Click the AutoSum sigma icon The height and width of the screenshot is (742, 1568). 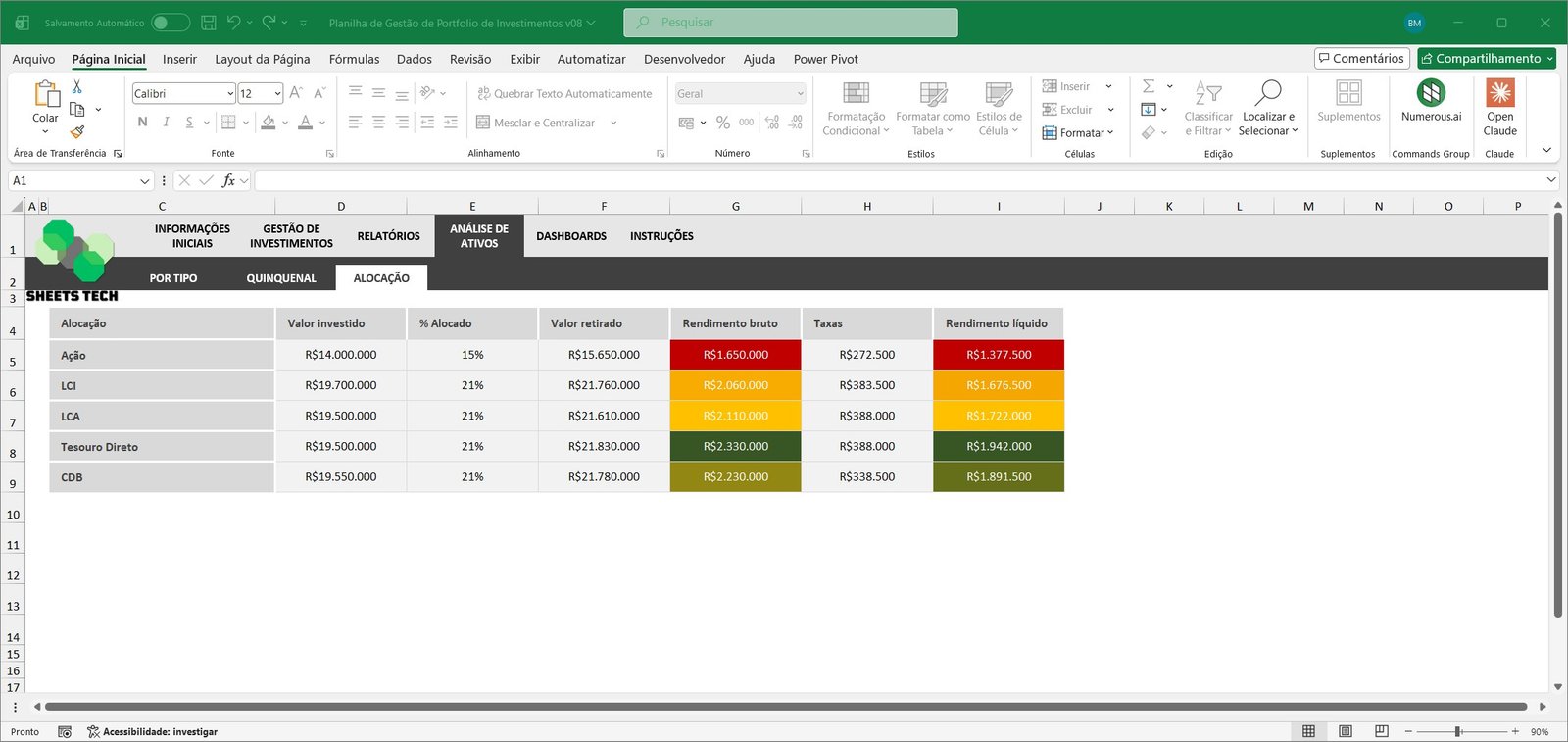pos(1149,86)
